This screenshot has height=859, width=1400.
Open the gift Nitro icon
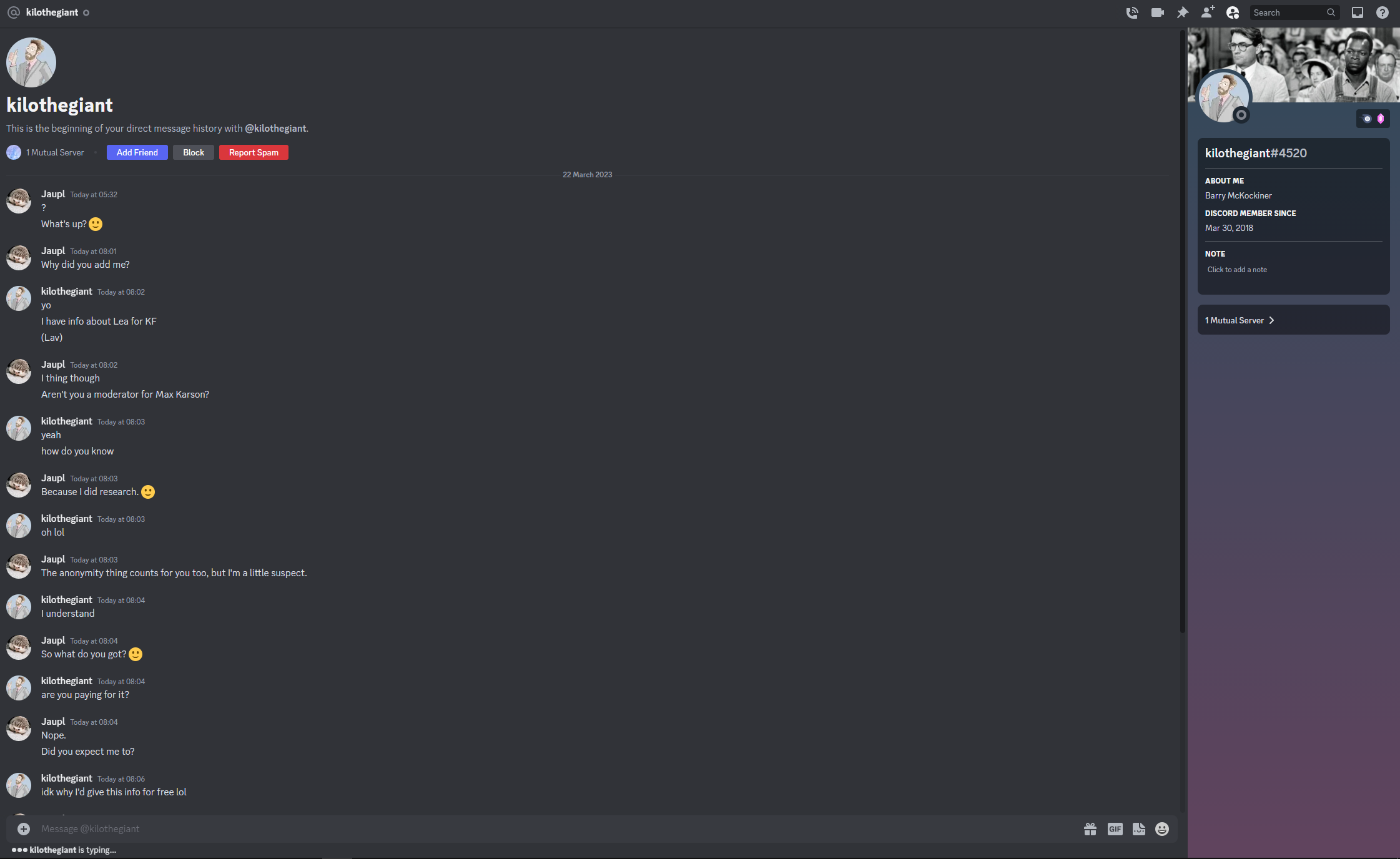[1090, 829]
